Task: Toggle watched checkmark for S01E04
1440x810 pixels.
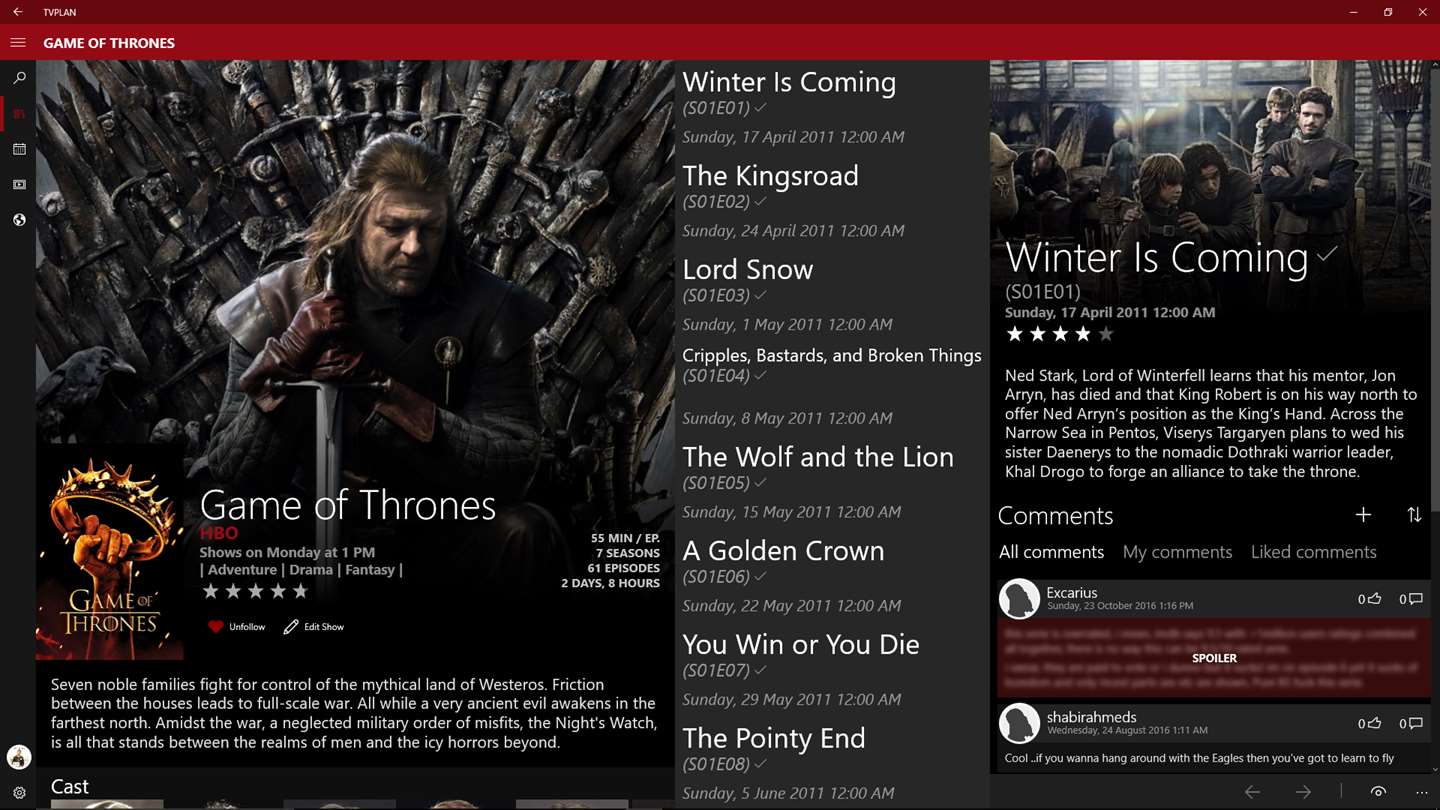Action: (x=761, y=375)
